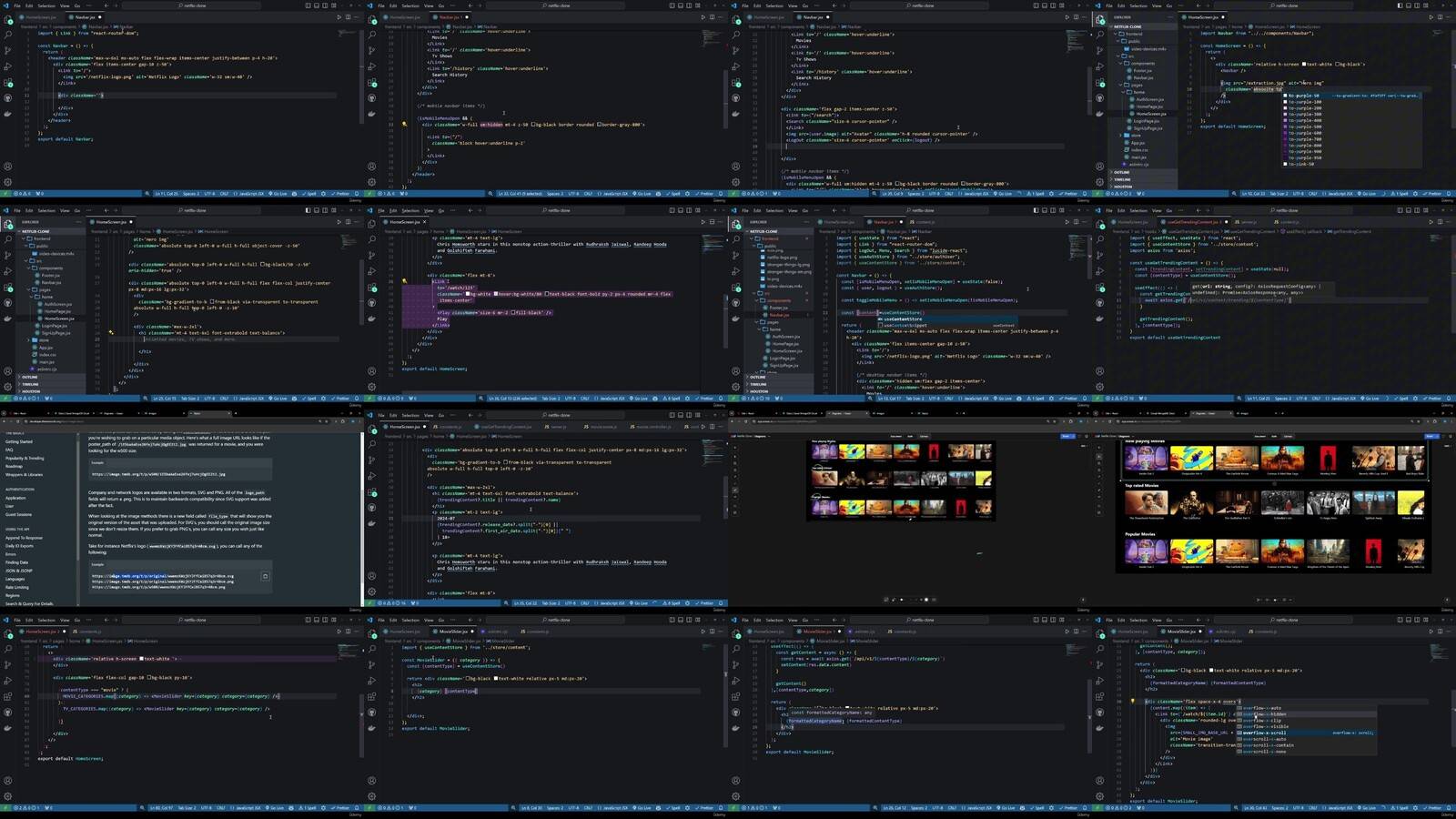
Task: Open Search in window showing to-purple suggestions
Action: (1100, 35)
